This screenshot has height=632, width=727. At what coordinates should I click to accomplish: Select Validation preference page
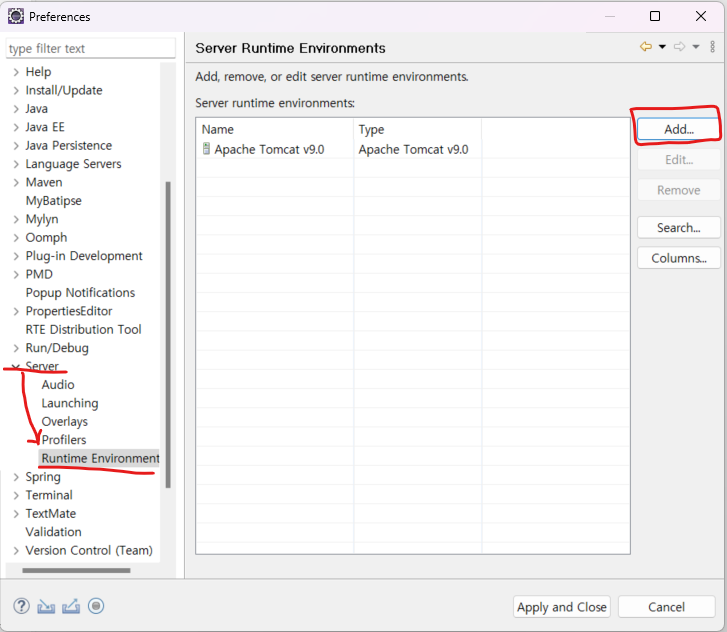[x=53, y=532]
